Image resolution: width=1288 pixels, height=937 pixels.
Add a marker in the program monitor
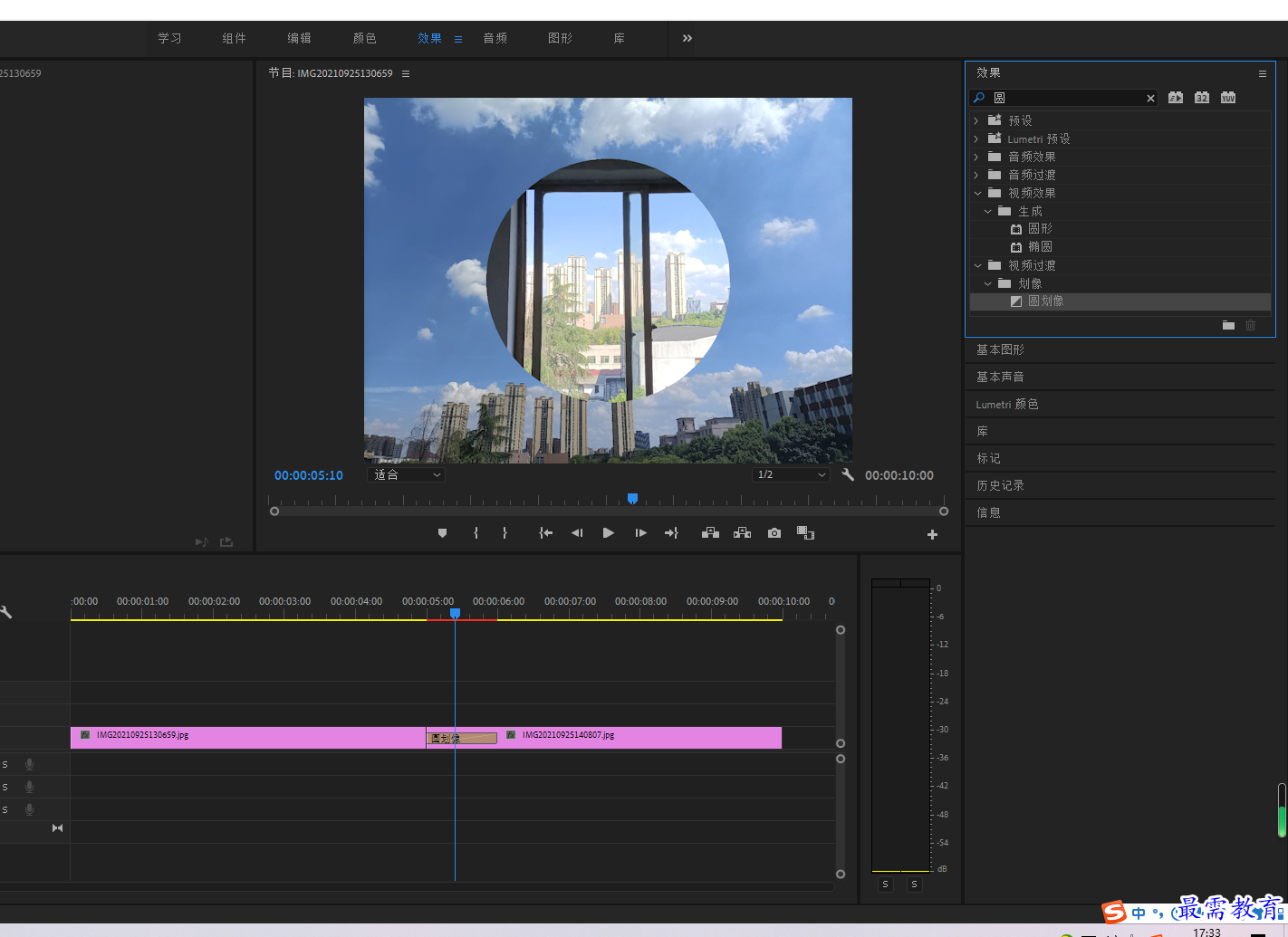coord(442,533)
